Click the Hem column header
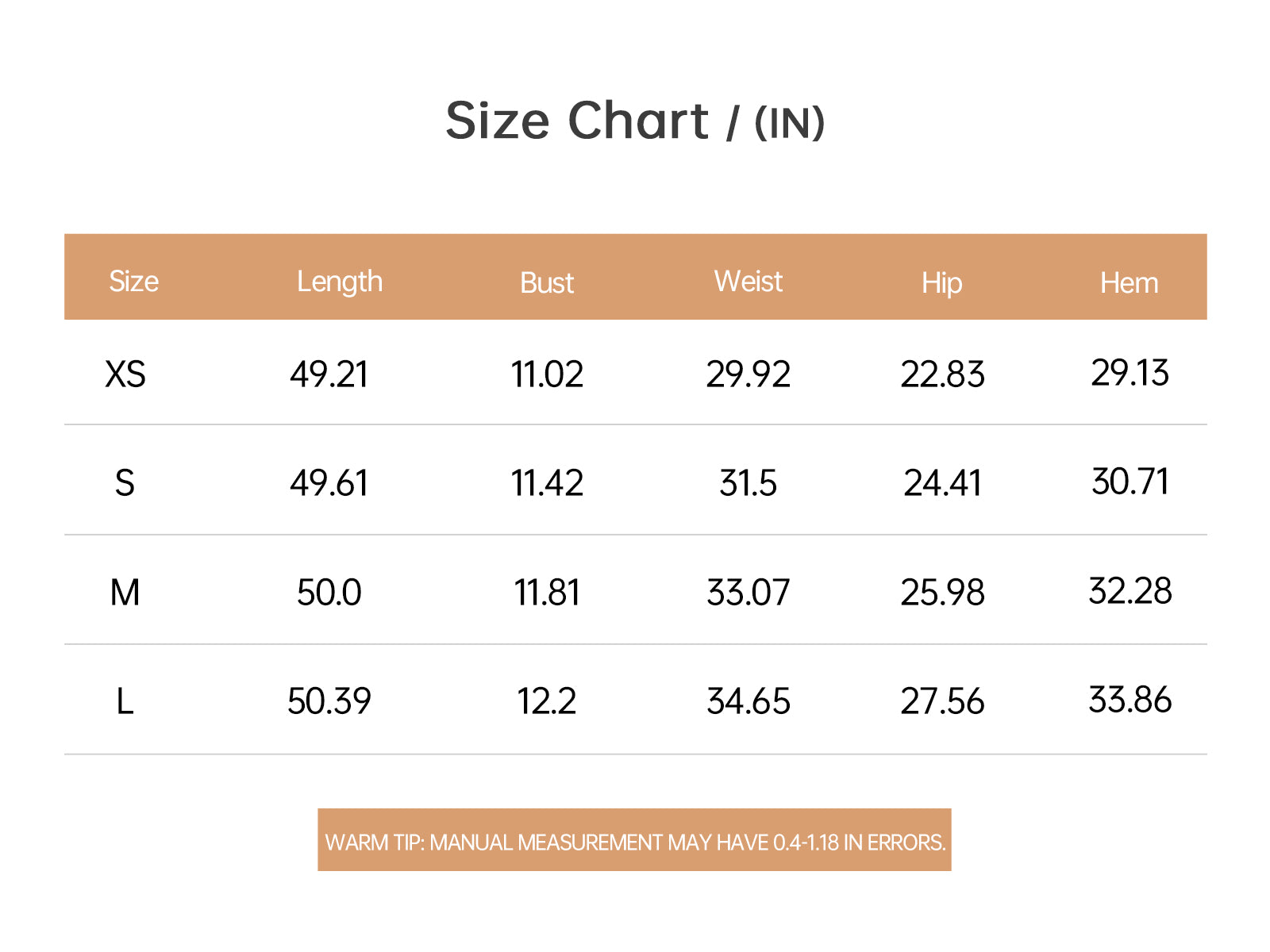Image resolution: width=1270 pixels, height=952 pixels. [x=1129, y=283]
